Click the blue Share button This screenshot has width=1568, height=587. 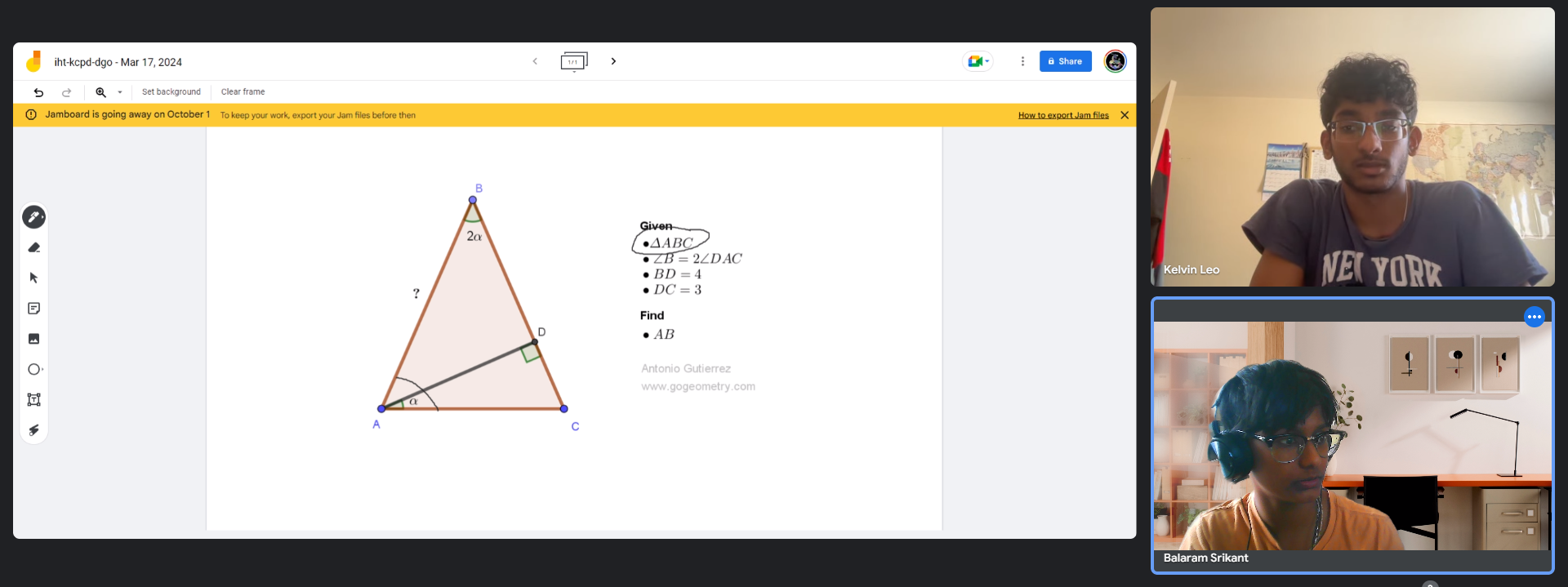click(x=1065, y=61)
